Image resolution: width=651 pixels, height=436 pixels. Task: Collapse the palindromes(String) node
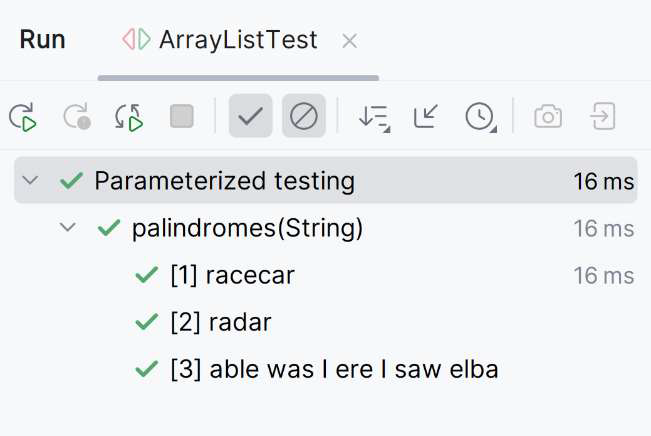(68, 227)
